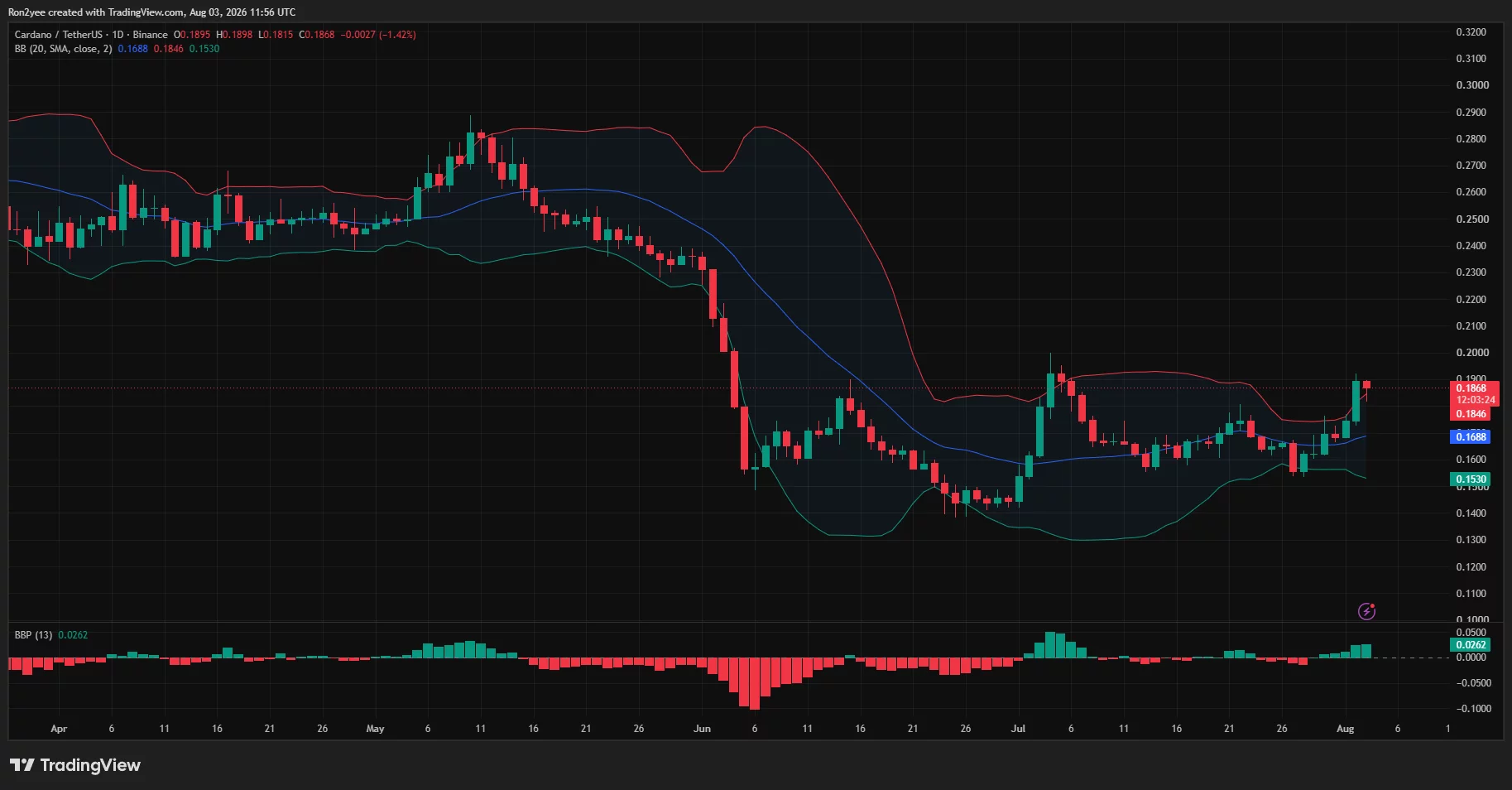This screenshot has width=1512, height=790.
Task: Click the green 0.1530 lower band axis label
Action: click(1471, 479)
